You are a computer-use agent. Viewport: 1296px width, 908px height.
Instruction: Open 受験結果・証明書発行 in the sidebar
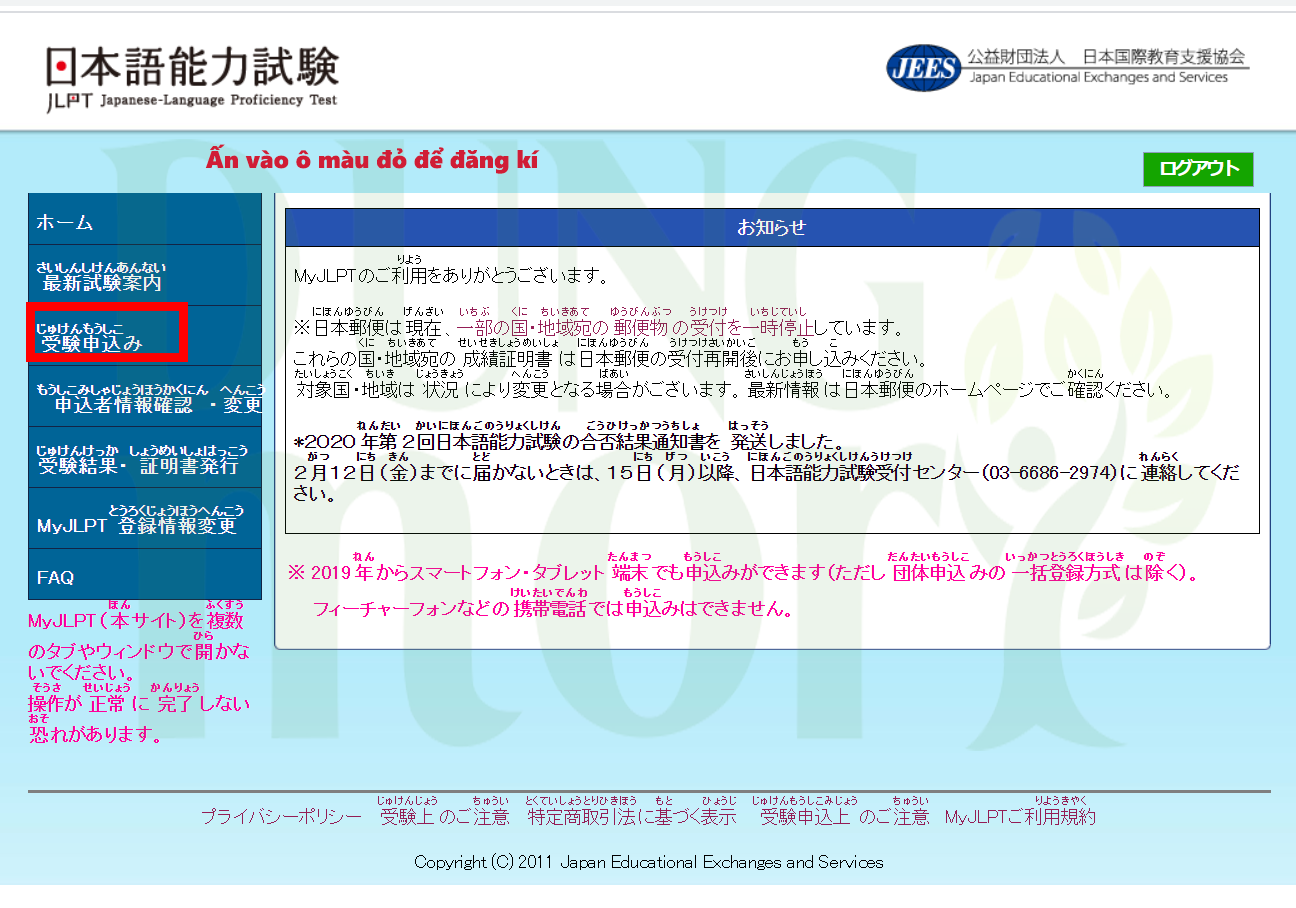pyautogui.click(x=145, y=458)
